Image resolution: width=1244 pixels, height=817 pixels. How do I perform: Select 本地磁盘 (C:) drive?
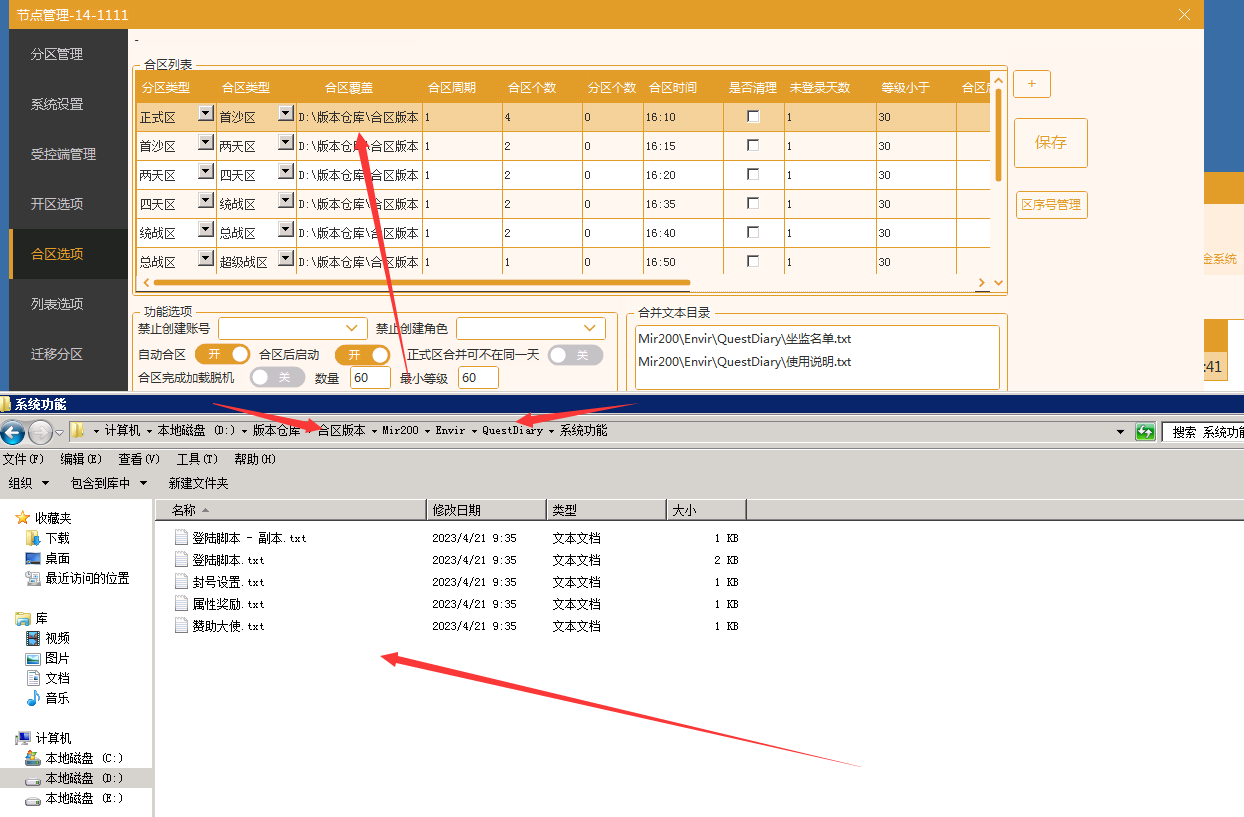[84, 758]
